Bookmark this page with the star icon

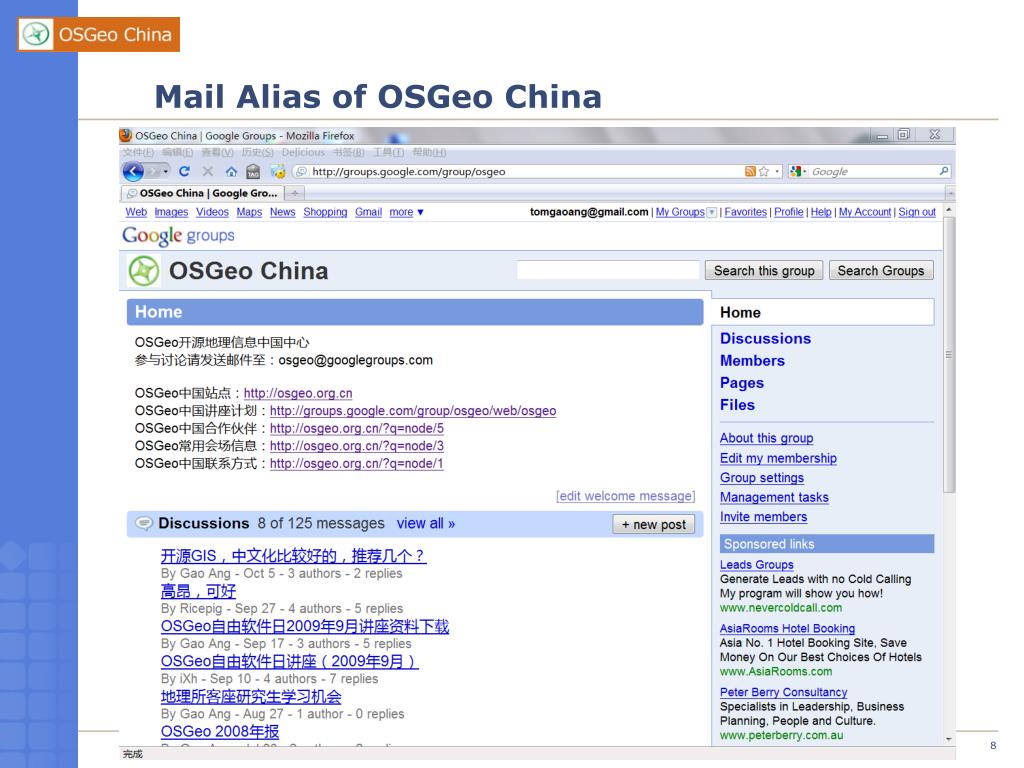click(x=763, y=171)
